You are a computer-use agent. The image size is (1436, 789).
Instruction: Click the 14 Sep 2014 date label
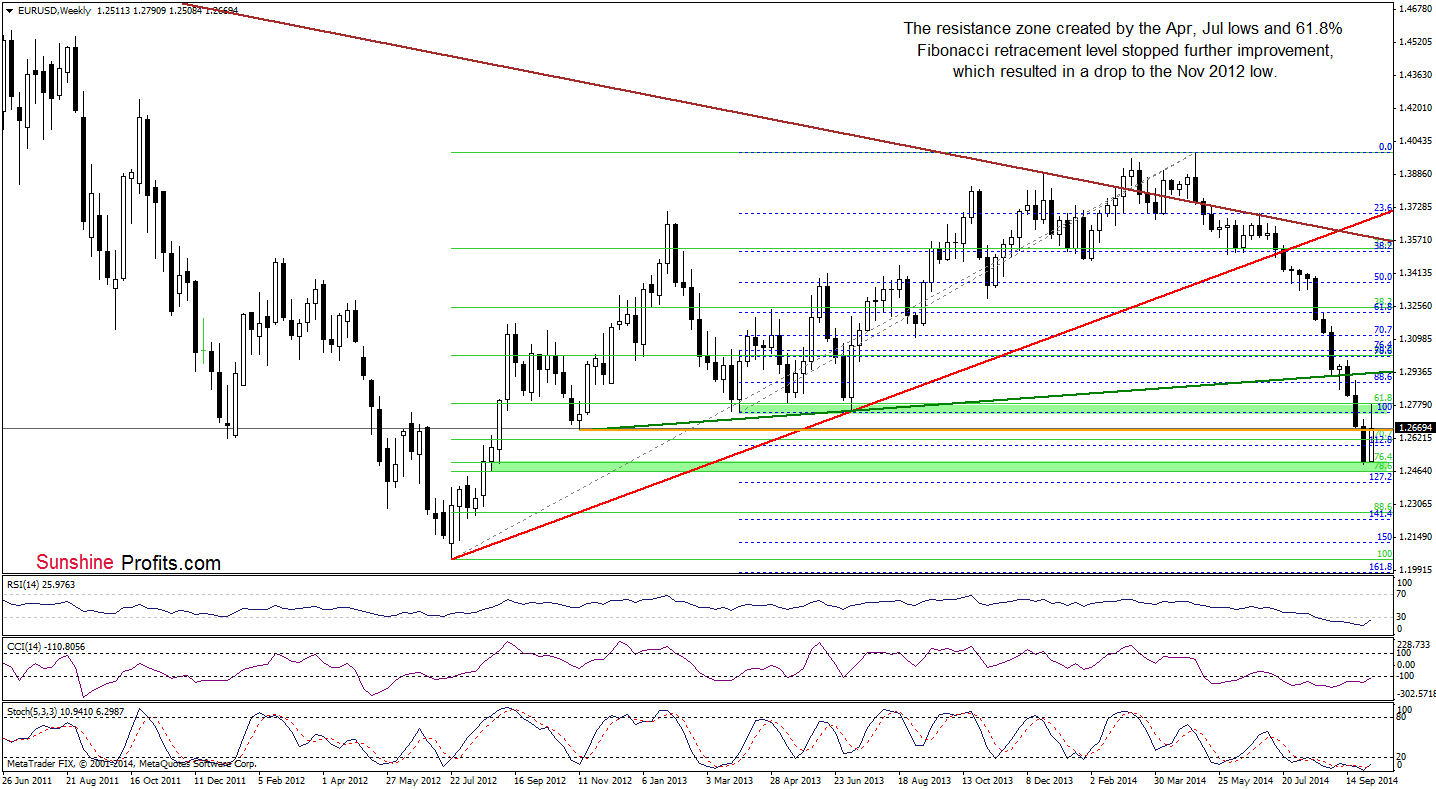[1370, 780]
